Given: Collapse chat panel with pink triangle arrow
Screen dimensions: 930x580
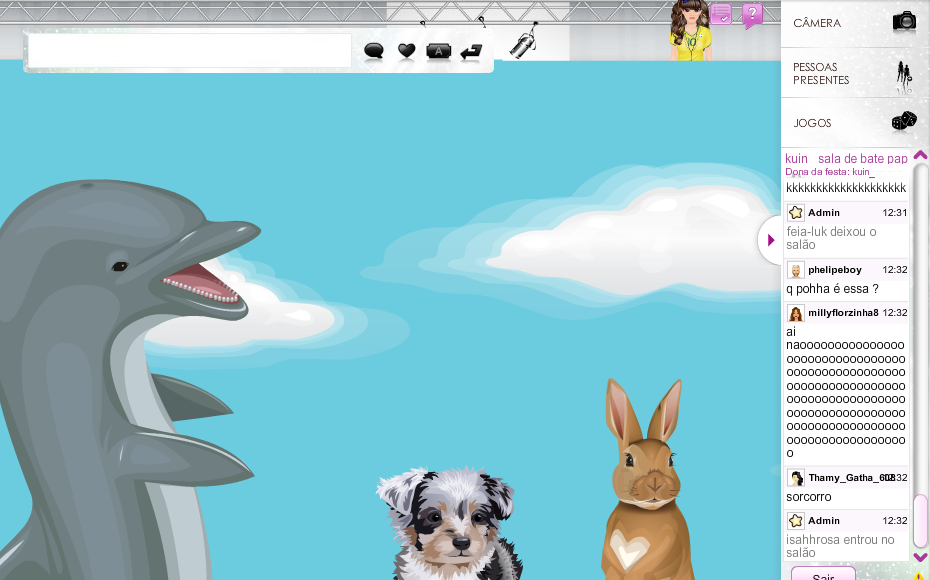Looking at the screenshot, I should pyautogui.click(x=770, y=240).
